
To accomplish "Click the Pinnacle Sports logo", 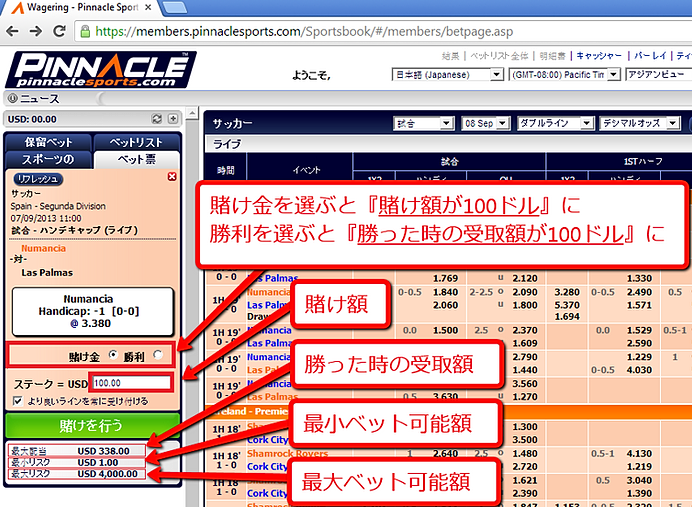I will click(101, 69).
